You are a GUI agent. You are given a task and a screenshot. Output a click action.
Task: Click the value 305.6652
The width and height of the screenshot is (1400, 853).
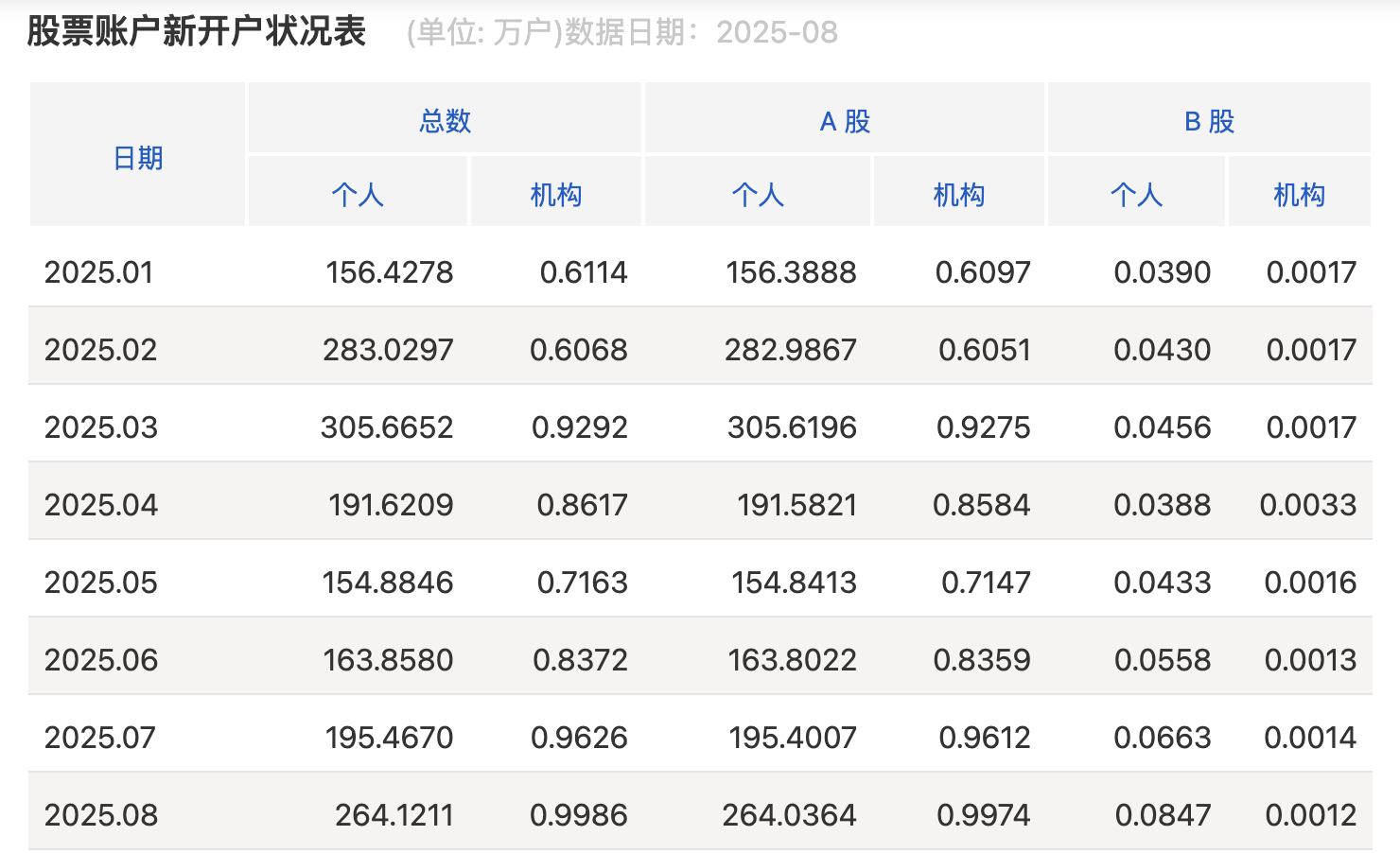pyautogui.click(x=387, y=427)
